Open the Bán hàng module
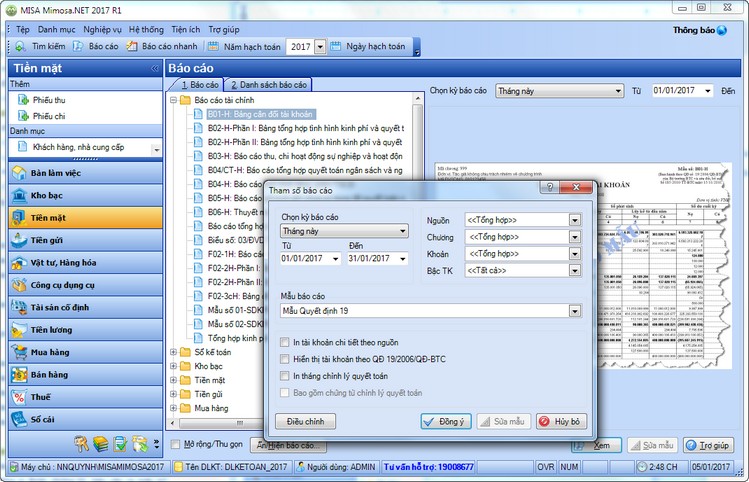The height and width of the screenshot is (482, 749). [86, 375]
